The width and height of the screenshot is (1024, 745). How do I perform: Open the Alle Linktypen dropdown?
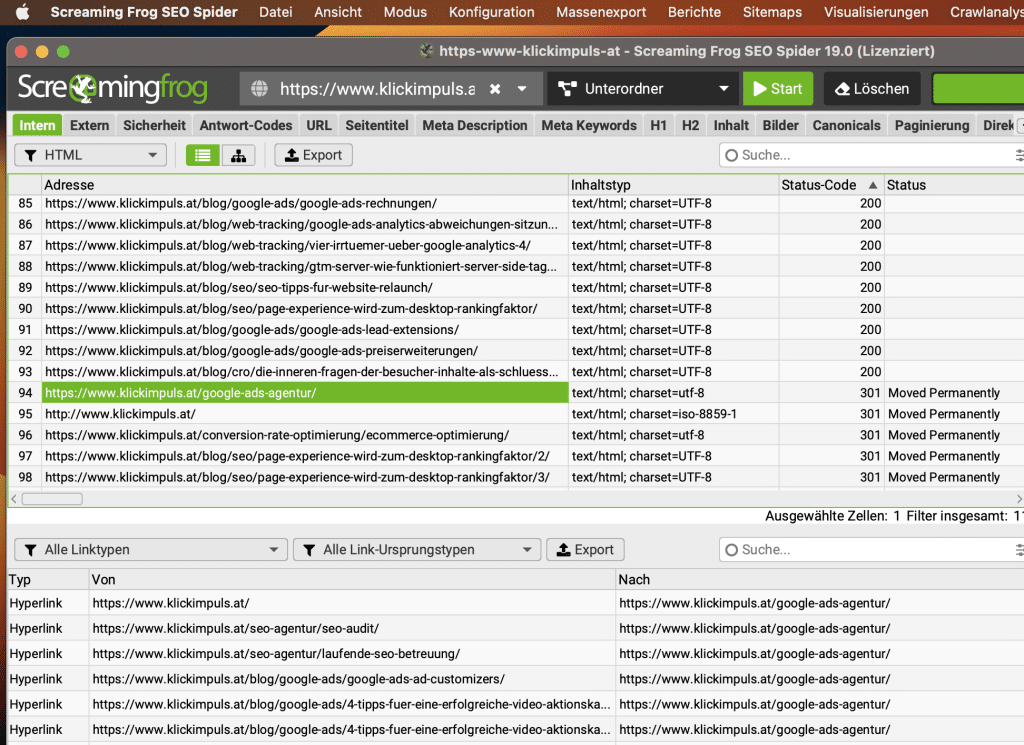[x=151, y=549]
